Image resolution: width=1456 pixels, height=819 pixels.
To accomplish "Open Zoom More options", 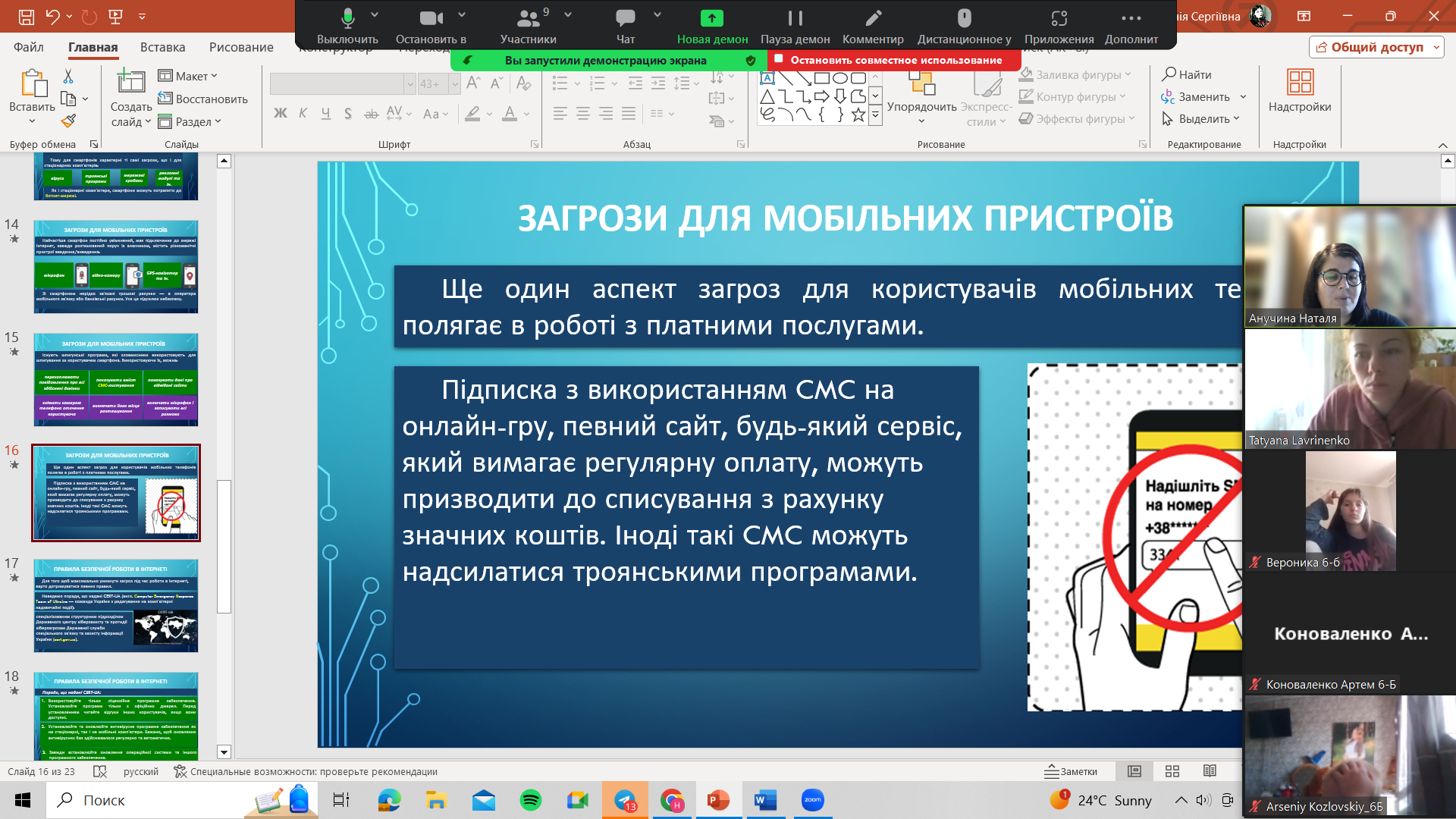I will (1131, 26).
